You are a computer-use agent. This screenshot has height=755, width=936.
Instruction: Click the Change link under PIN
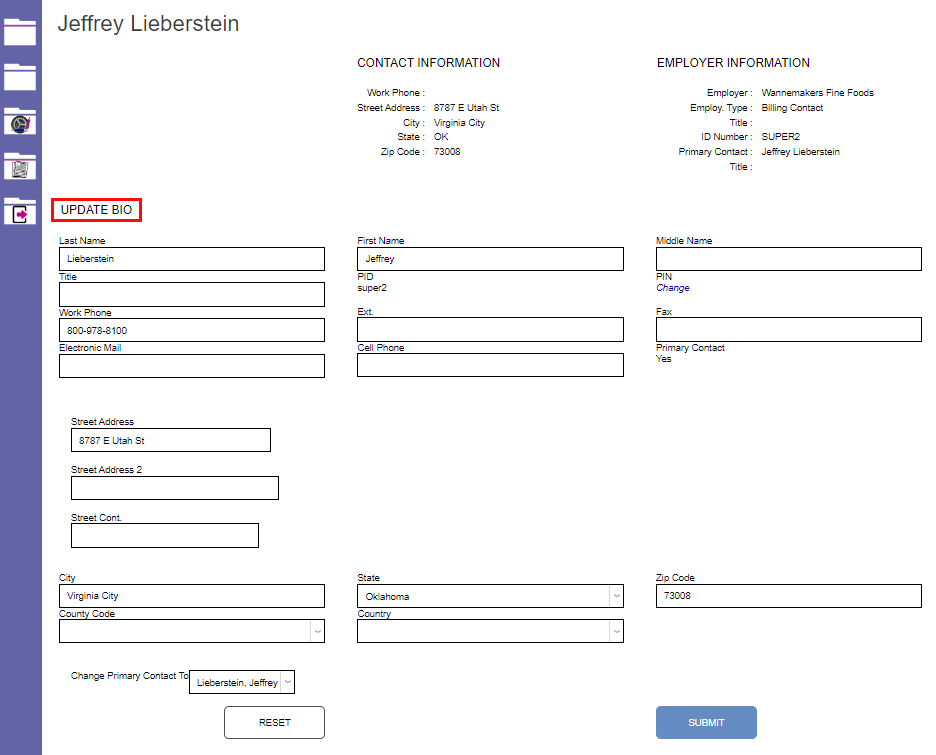click(x=672, y=288)
